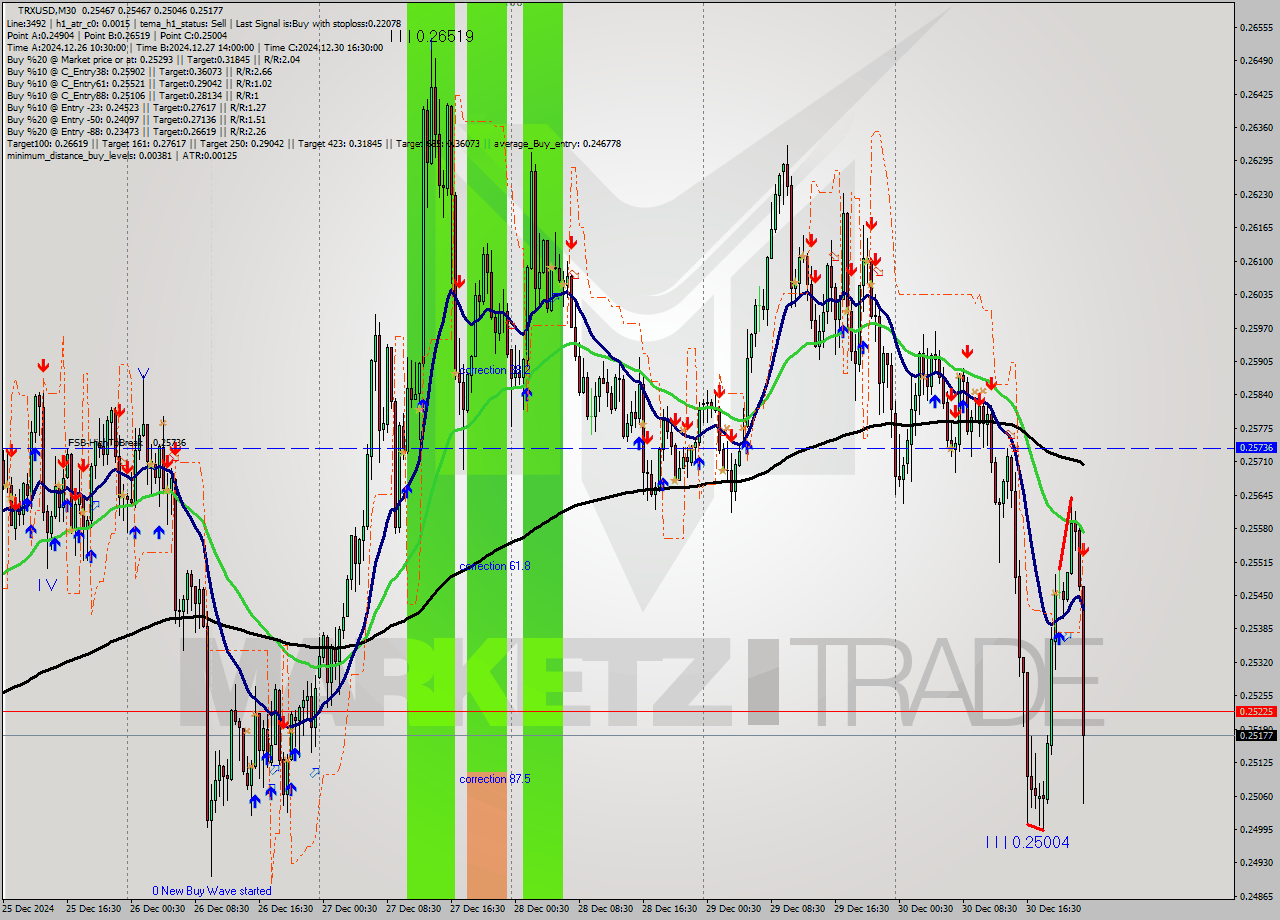Click the 0.24930 price axis label
The height and width of the screenshot is (920, 1280).
point(1256,863)
